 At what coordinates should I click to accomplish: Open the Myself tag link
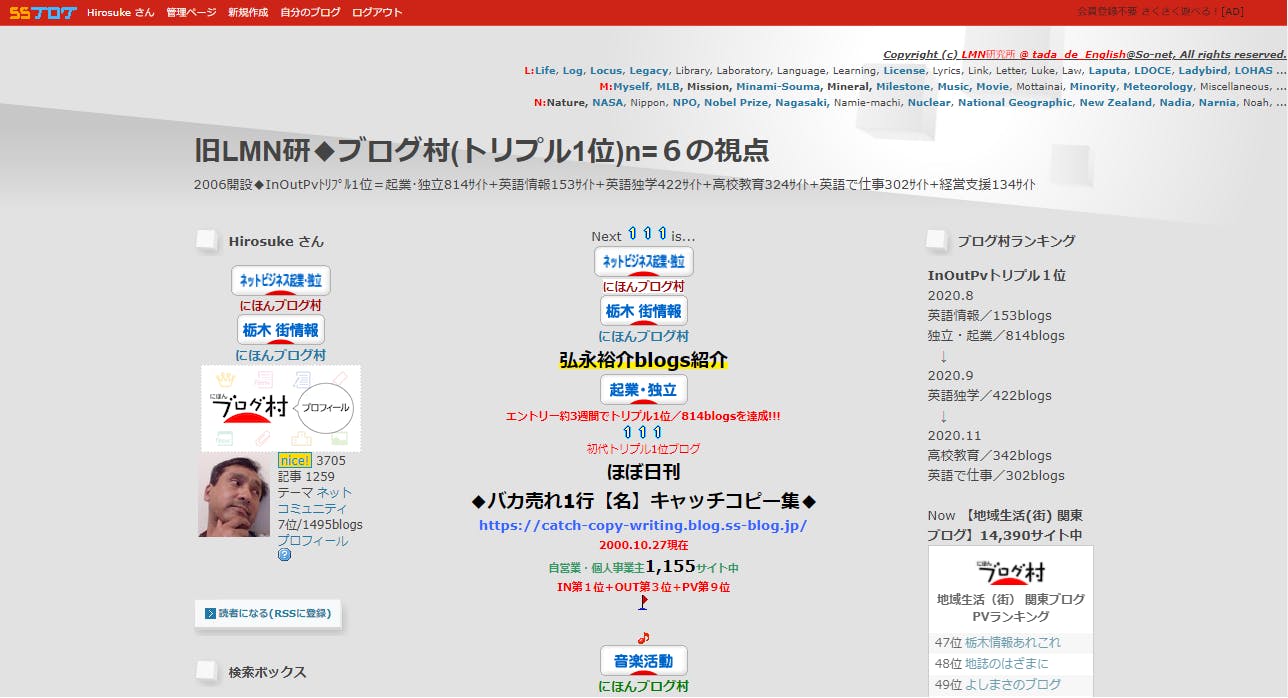[x=631, y=87]
